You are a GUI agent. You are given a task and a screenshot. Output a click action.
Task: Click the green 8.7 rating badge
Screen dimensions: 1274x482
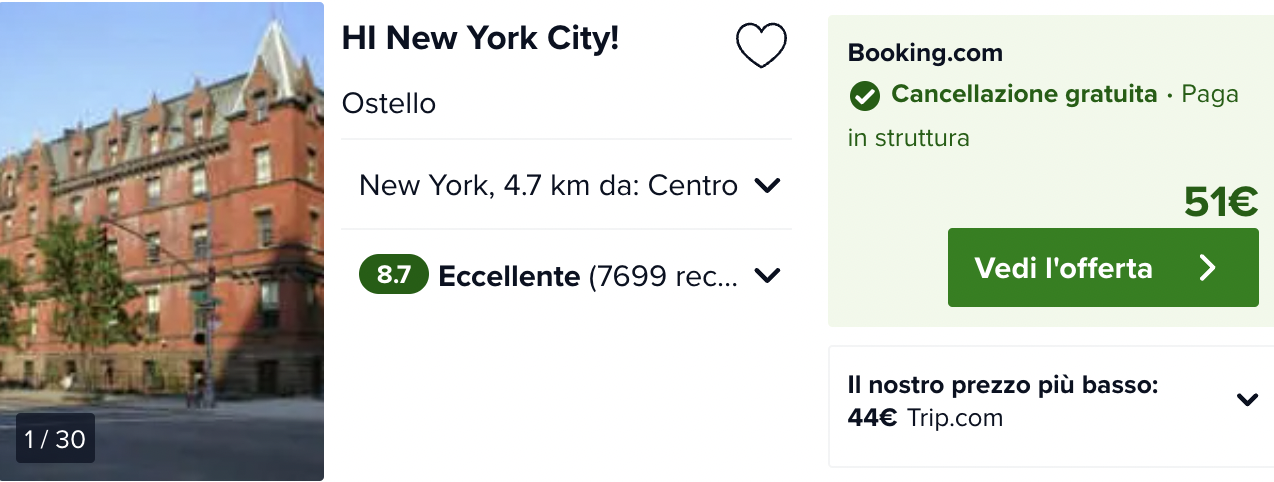pyautogui.click(x=394, y=275)
